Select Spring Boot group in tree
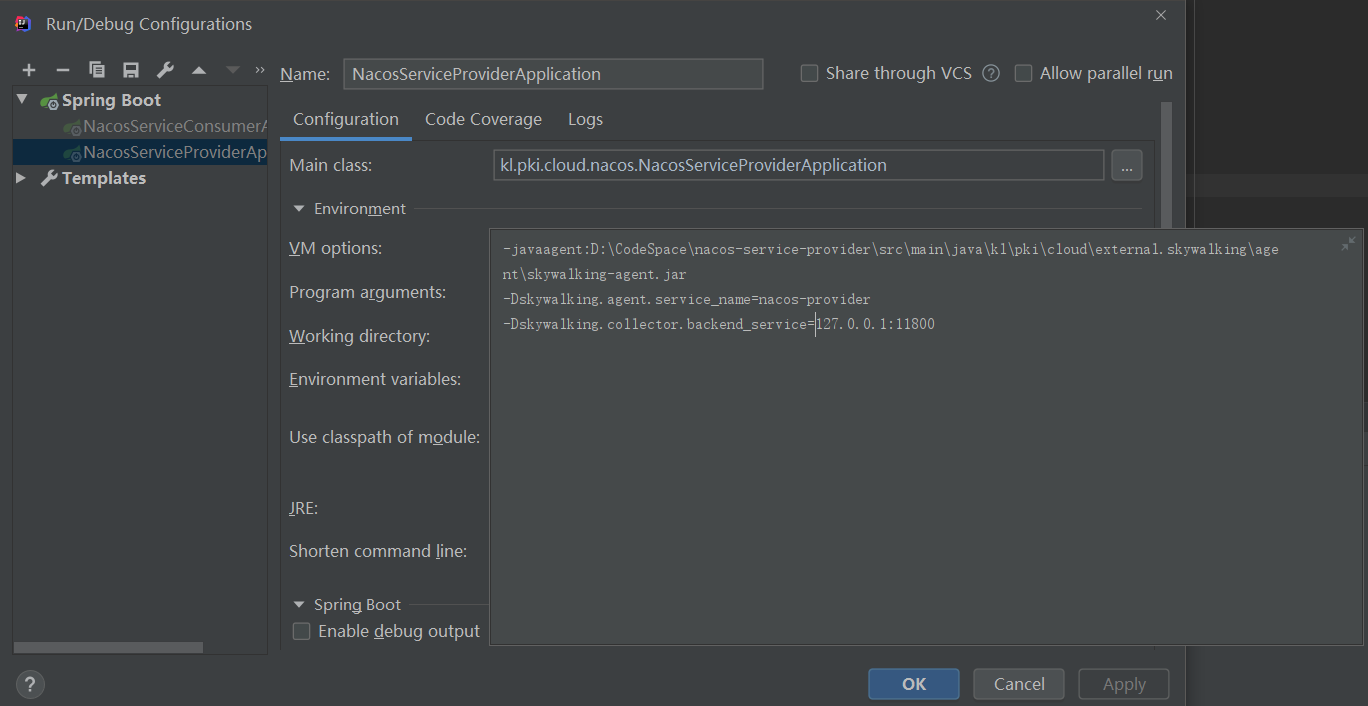The image size is (1368, 706). [x=111, y=100]
